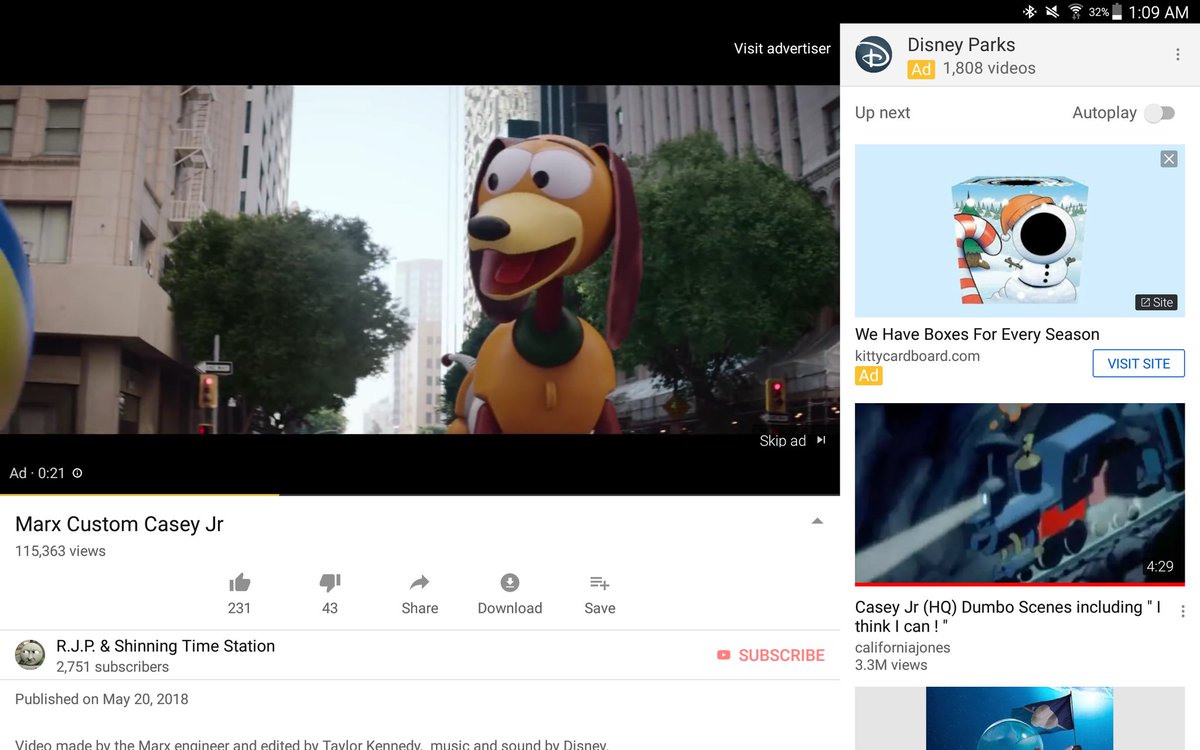This screenshot has width=1200, height=750.
Task: Tap the Published on May 20, 2018 text
Action: [101, 699]
